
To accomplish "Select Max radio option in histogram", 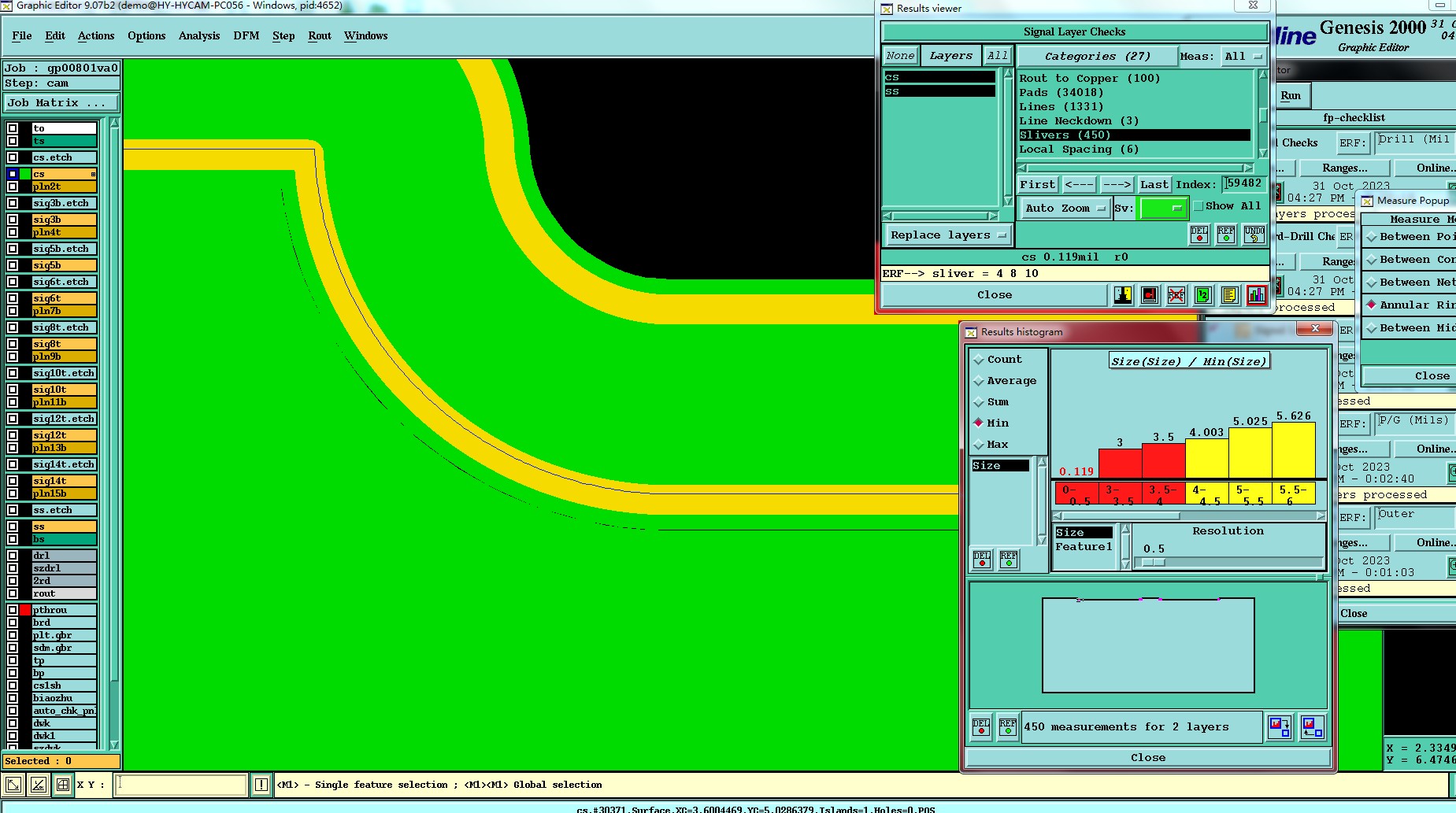I will (x=979, y=445).
